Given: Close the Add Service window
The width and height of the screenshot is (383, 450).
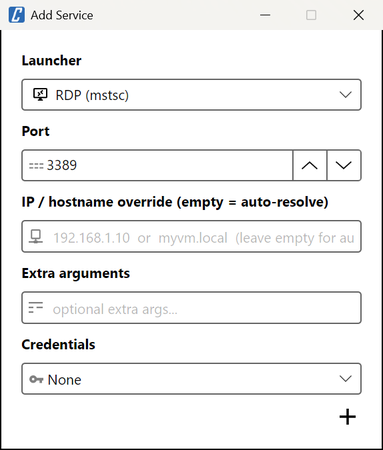Looking at the screenshot, I should point(359,15).
